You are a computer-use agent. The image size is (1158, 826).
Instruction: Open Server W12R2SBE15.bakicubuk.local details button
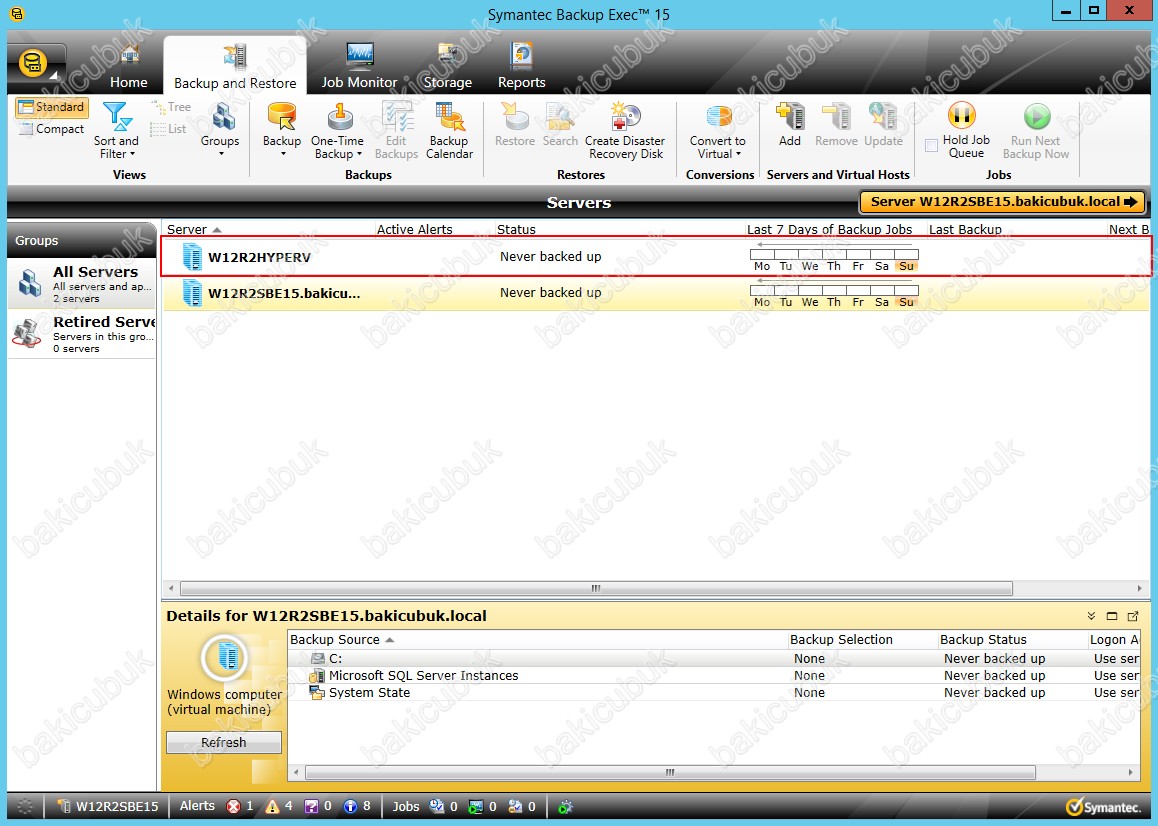point(1003,202)
